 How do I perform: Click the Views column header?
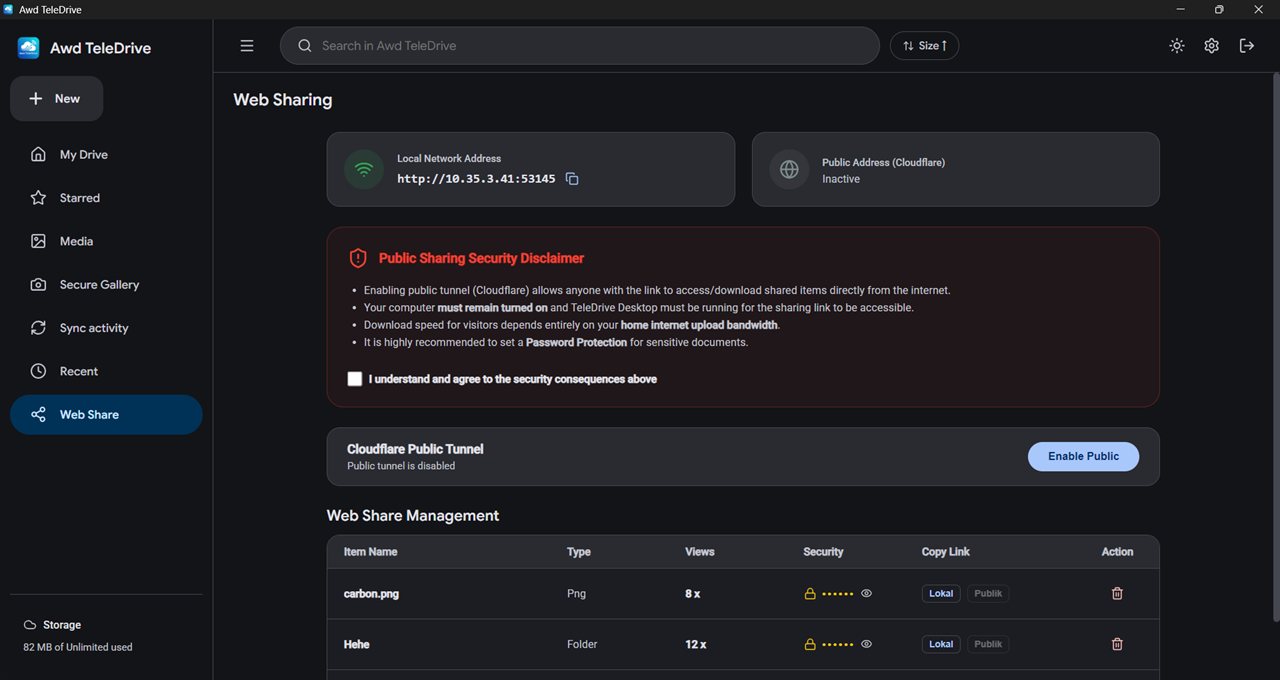pyautogui.click(x=700, y=552)
